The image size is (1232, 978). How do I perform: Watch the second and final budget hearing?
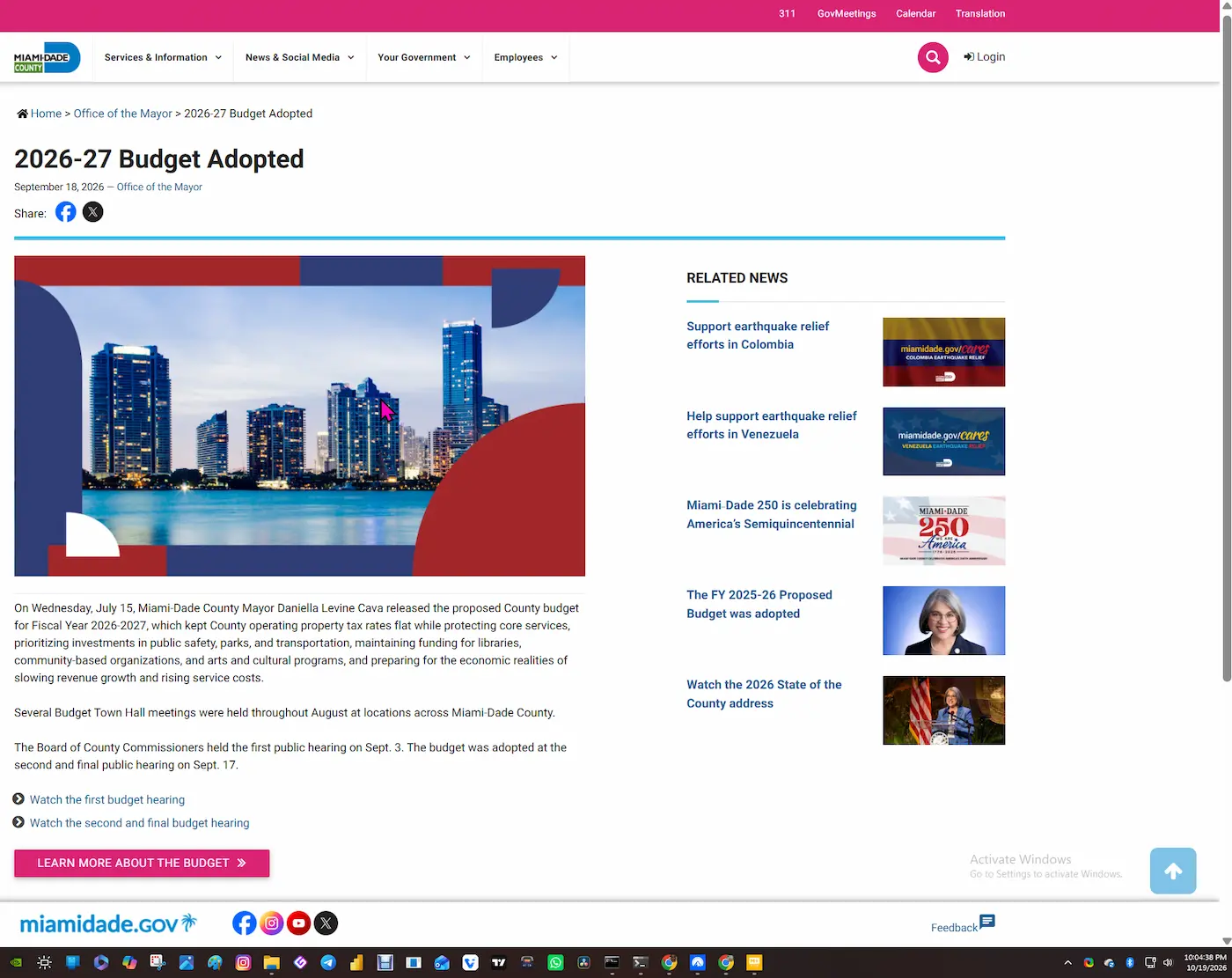(x=140, y=823)
